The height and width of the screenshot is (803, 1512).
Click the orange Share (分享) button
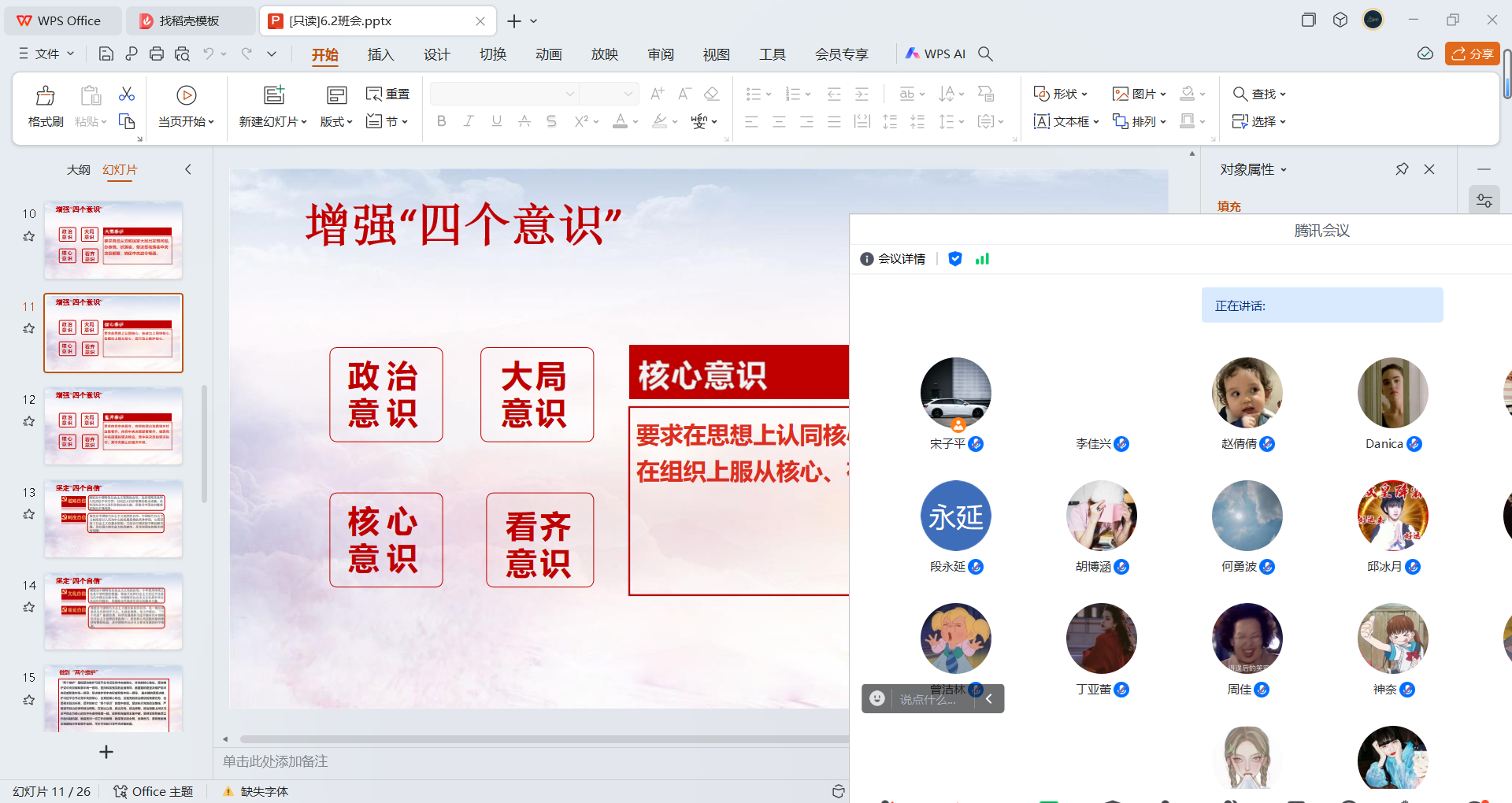click(x=1471, y=54)
